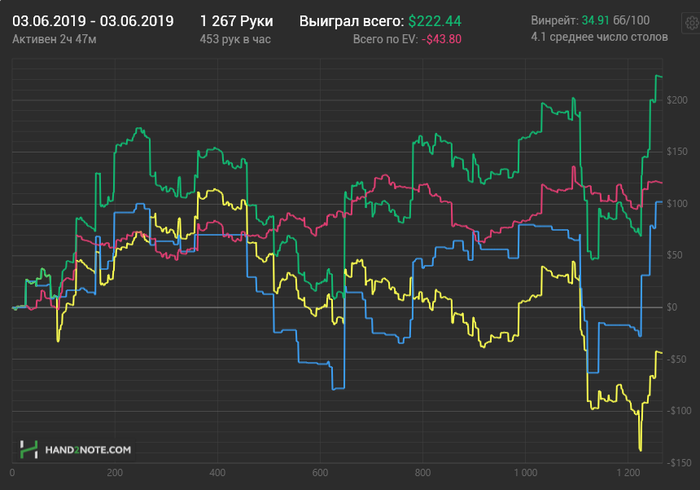700x490 pixels.
Task: Open the graph settings gear icon
Action: tap(692, 22)
